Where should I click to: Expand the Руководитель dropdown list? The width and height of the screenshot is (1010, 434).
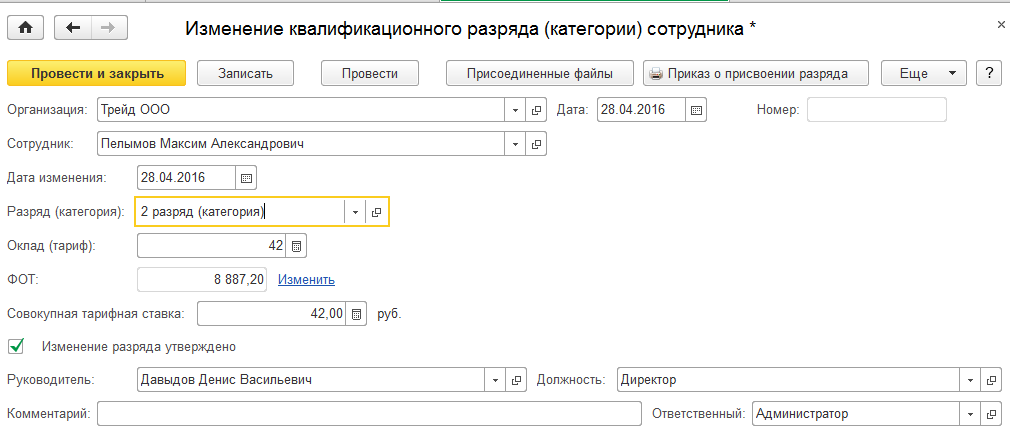click(496, 380)
